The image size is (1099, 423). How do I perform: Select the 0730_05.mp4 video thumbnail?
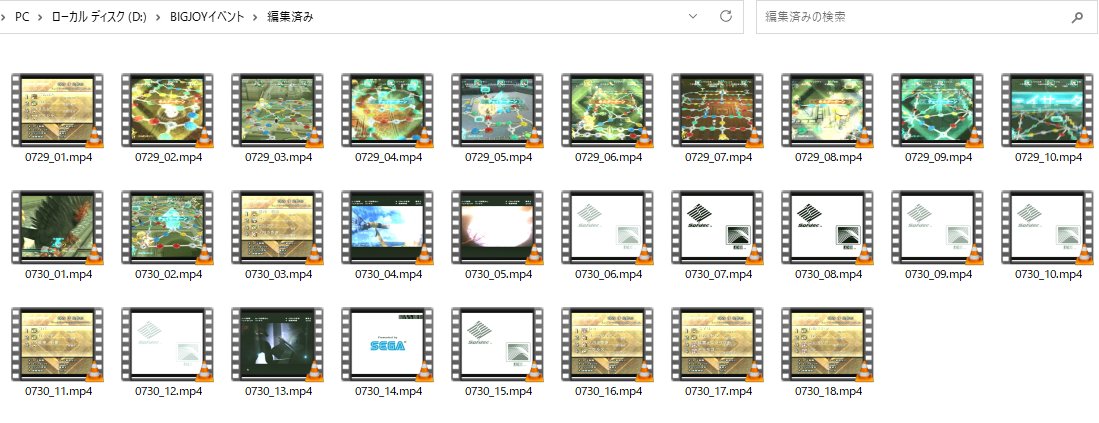(498, 228)
